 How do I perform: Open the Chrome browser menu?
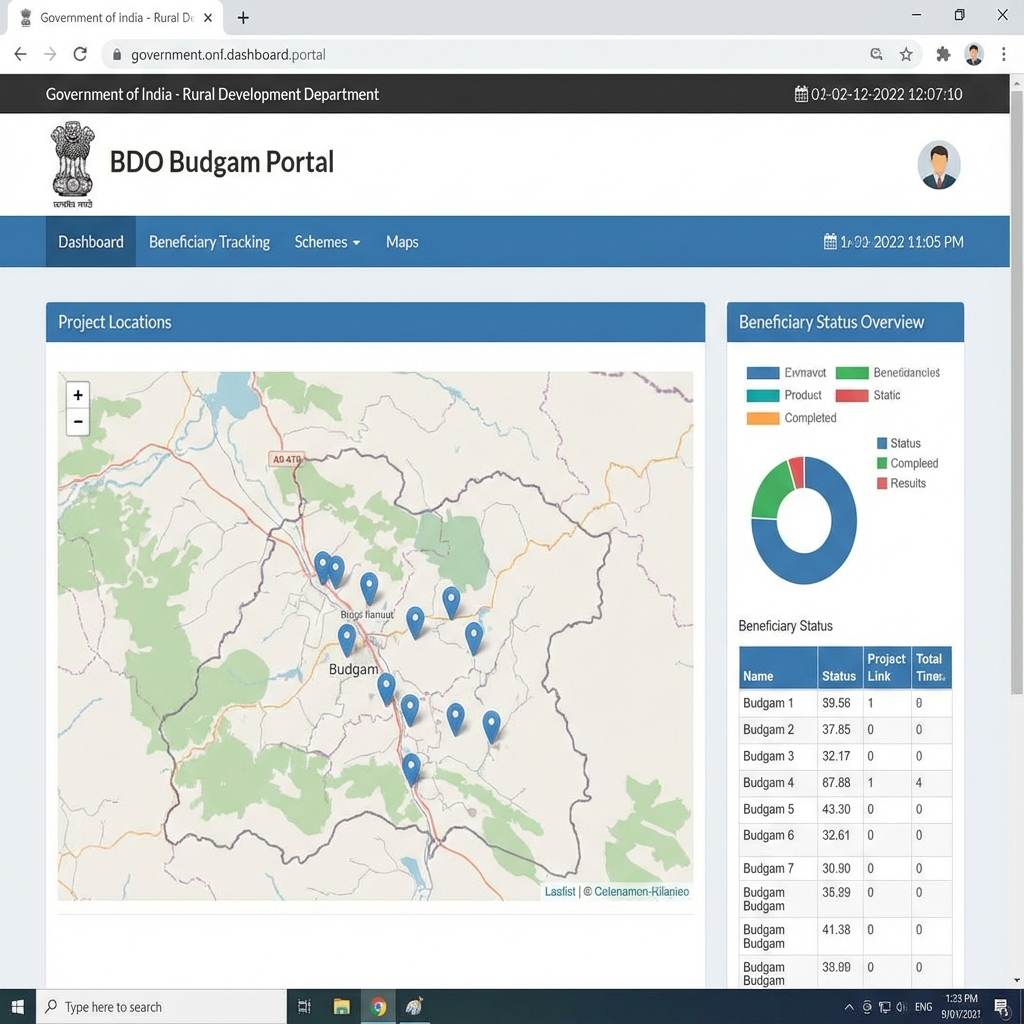(x=1003, y=54)
